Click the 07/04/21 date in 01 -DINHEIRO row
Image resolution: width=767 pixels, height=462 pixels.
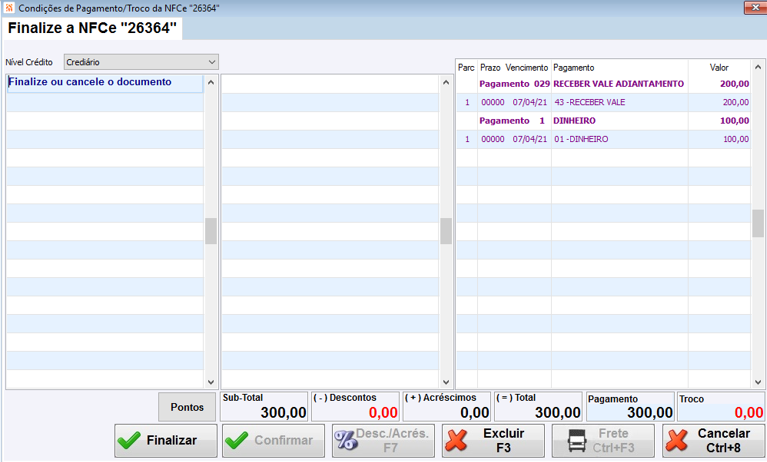530,139
